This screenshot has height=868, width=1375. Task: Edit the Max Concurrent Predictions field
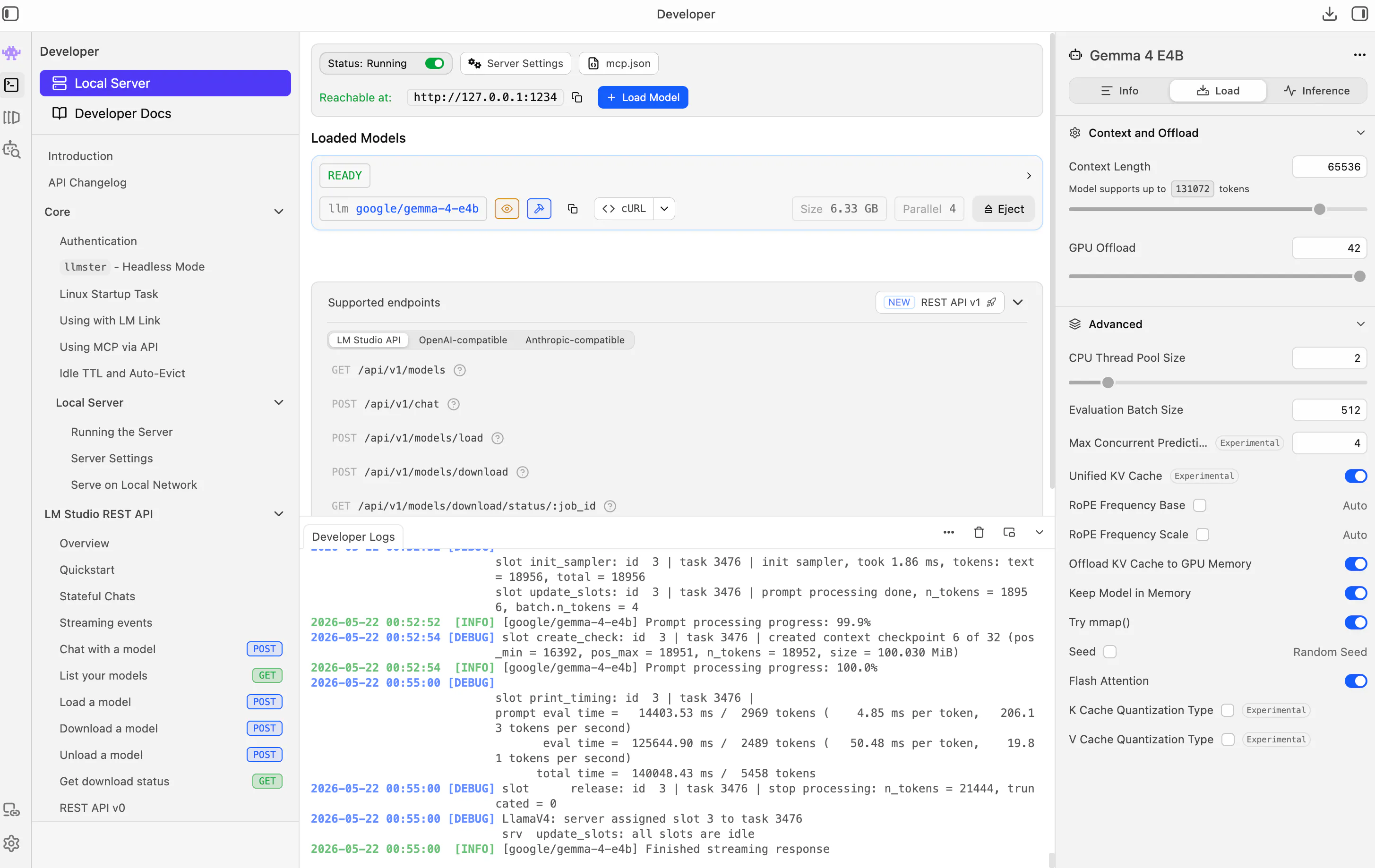click(1329, 443)
